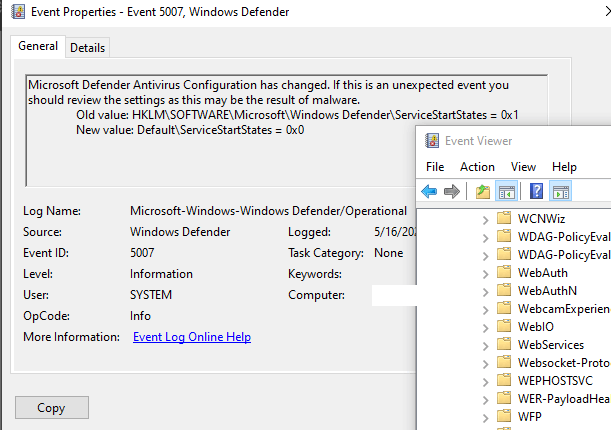Viewport: 611px width, 430px height.
Task: Click the Back arrow in Event Viewer toolbar
Action: (429, 191)
